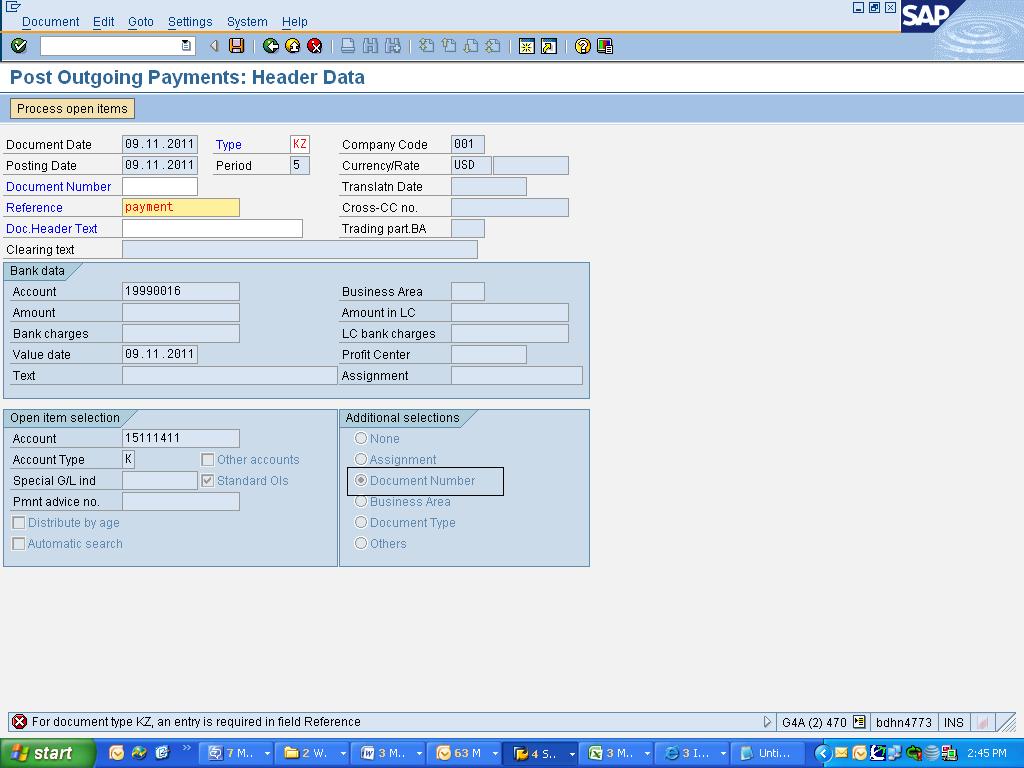Screen dimensions: 1024x768
Task: Open the Settings menu
Action: click(x=189, y=21)
